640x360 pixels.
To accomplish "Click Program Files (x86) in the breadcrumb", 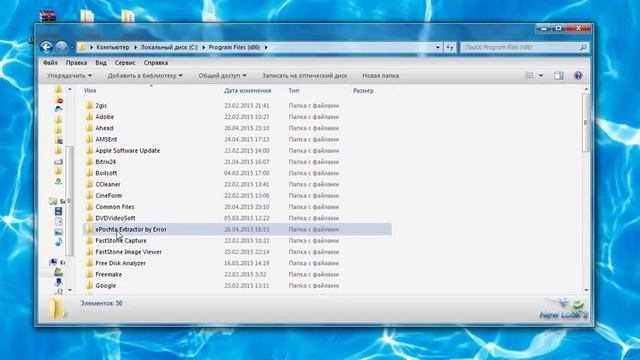I will [x=234, y=47].
